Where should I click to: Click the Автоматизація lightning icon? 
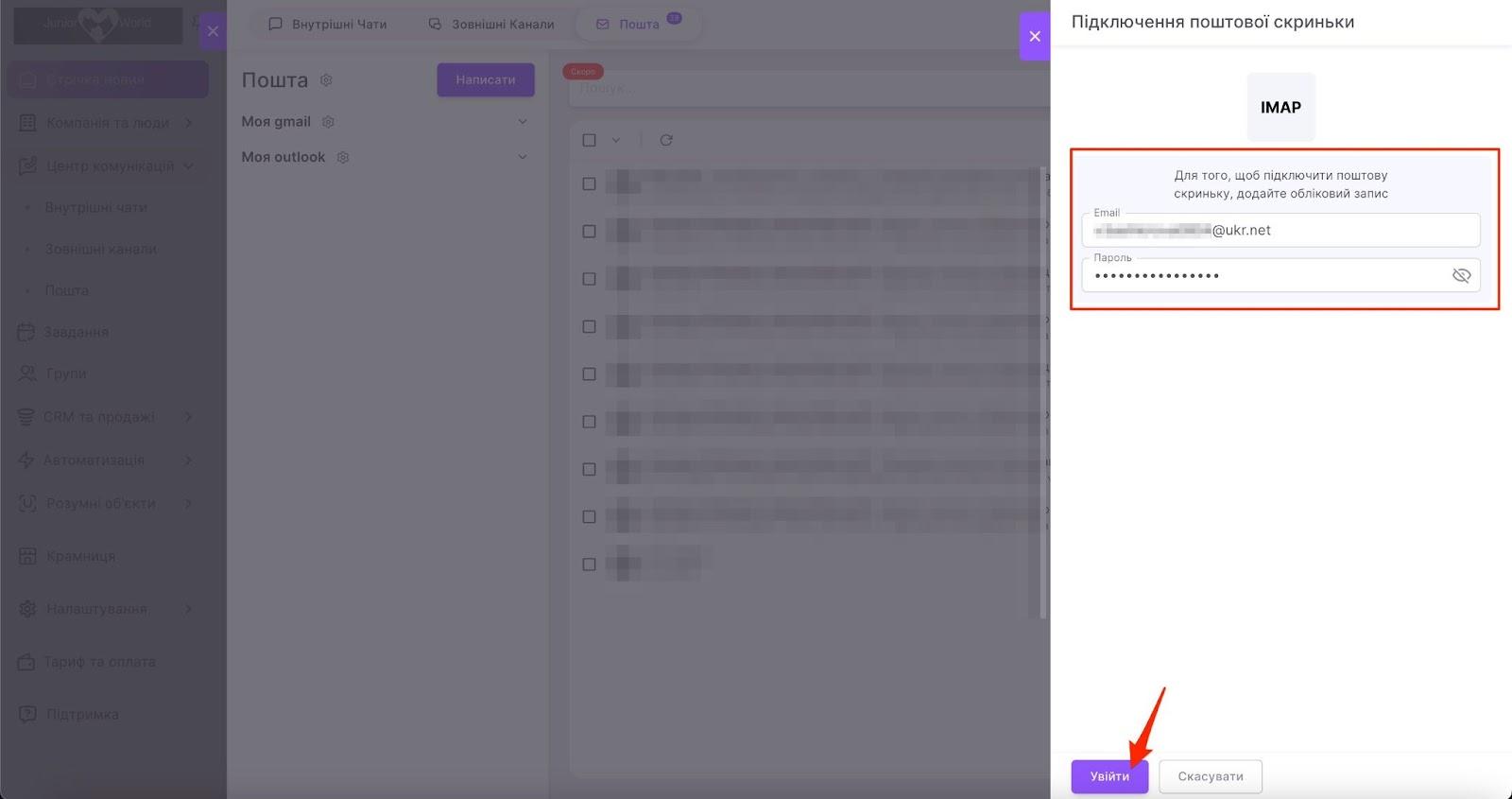coord(26,460)
